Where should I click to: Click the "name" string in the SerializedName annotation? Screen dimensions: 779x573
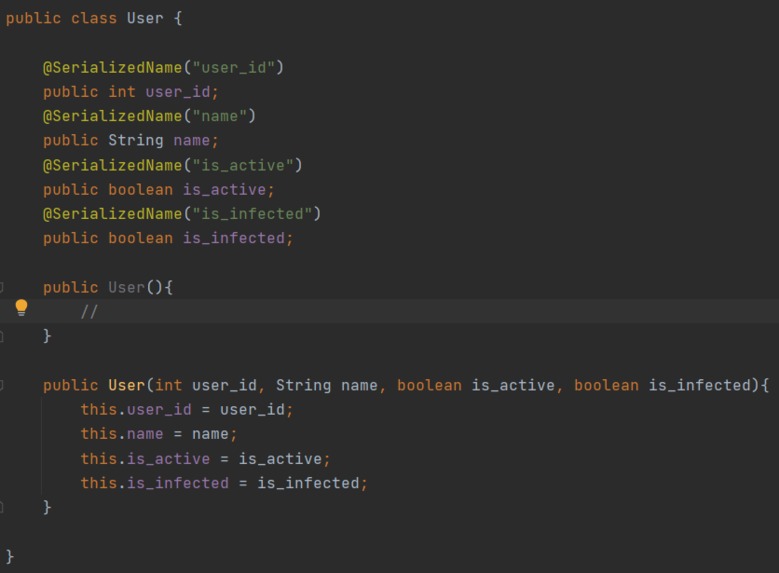(220, 116)
